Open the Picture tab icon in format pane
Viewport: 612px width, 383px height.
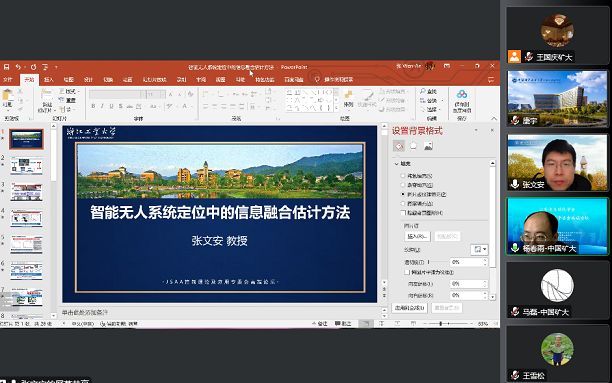click(x=428, y=146)
